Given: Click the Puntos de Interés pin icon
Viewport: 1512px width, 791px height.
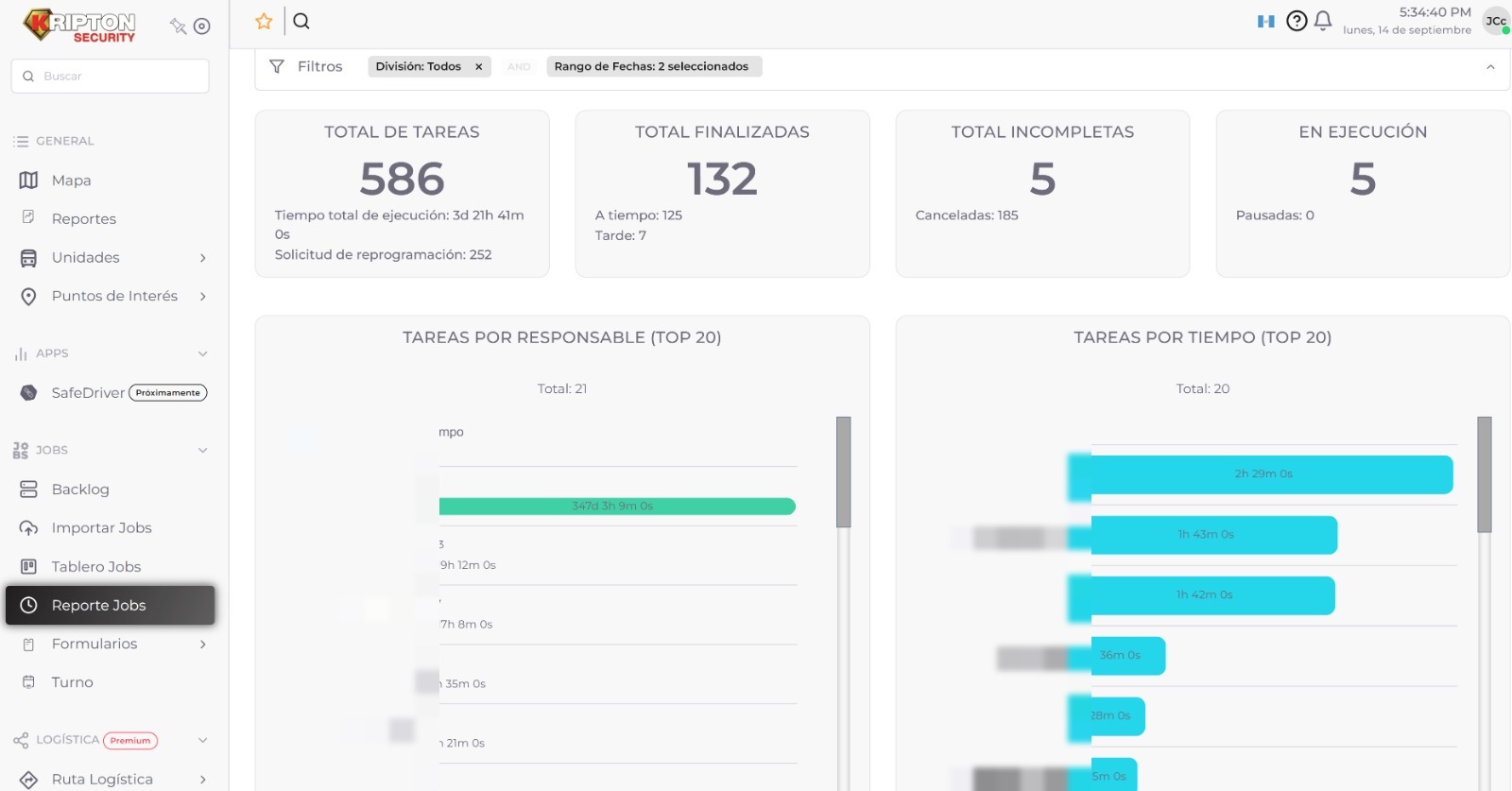Looking at the screenshot, I should click(x=28, y=297).
